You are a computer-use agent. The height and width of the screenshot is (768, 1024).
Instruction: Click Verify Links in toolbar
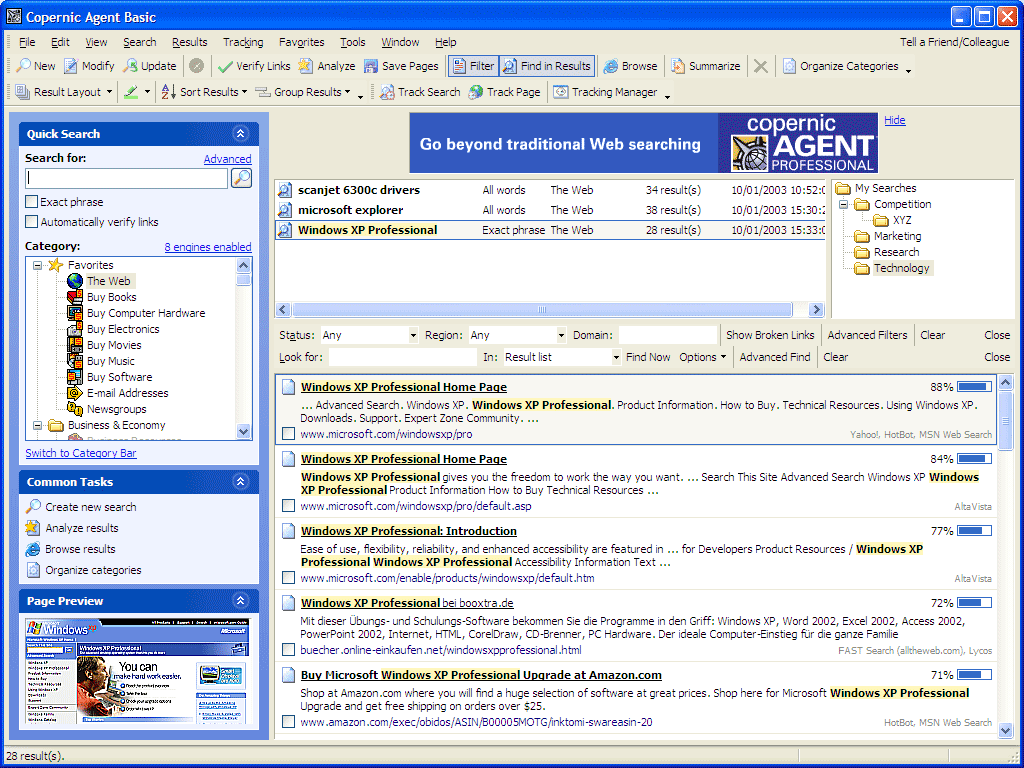point(254,66)
